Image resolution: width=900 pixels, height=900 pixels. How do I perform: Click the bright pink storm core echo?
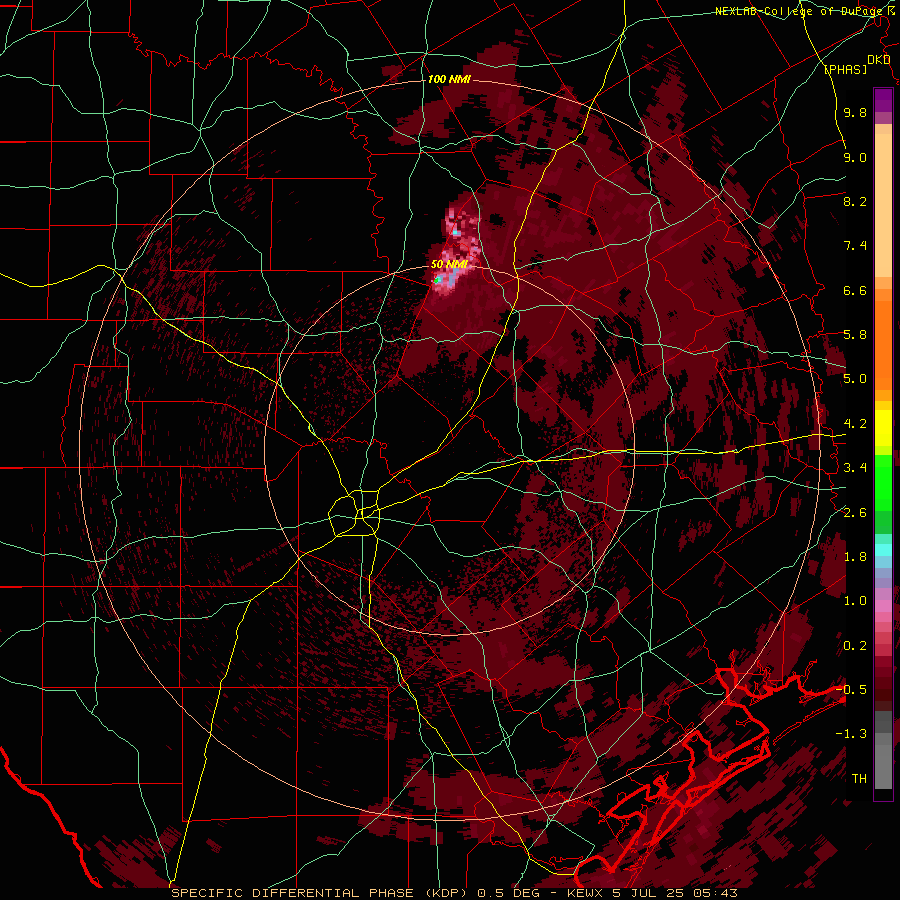click(456, 253)
